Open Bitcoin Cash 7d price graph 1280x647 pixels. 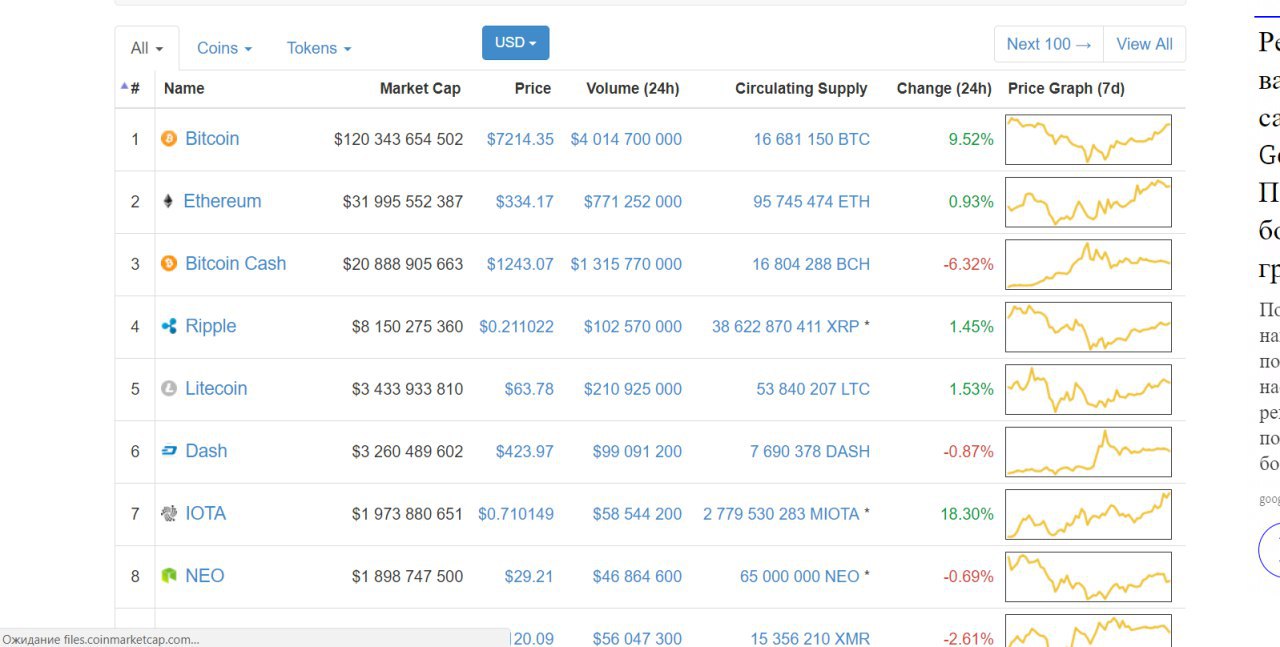click(1088, 264)
